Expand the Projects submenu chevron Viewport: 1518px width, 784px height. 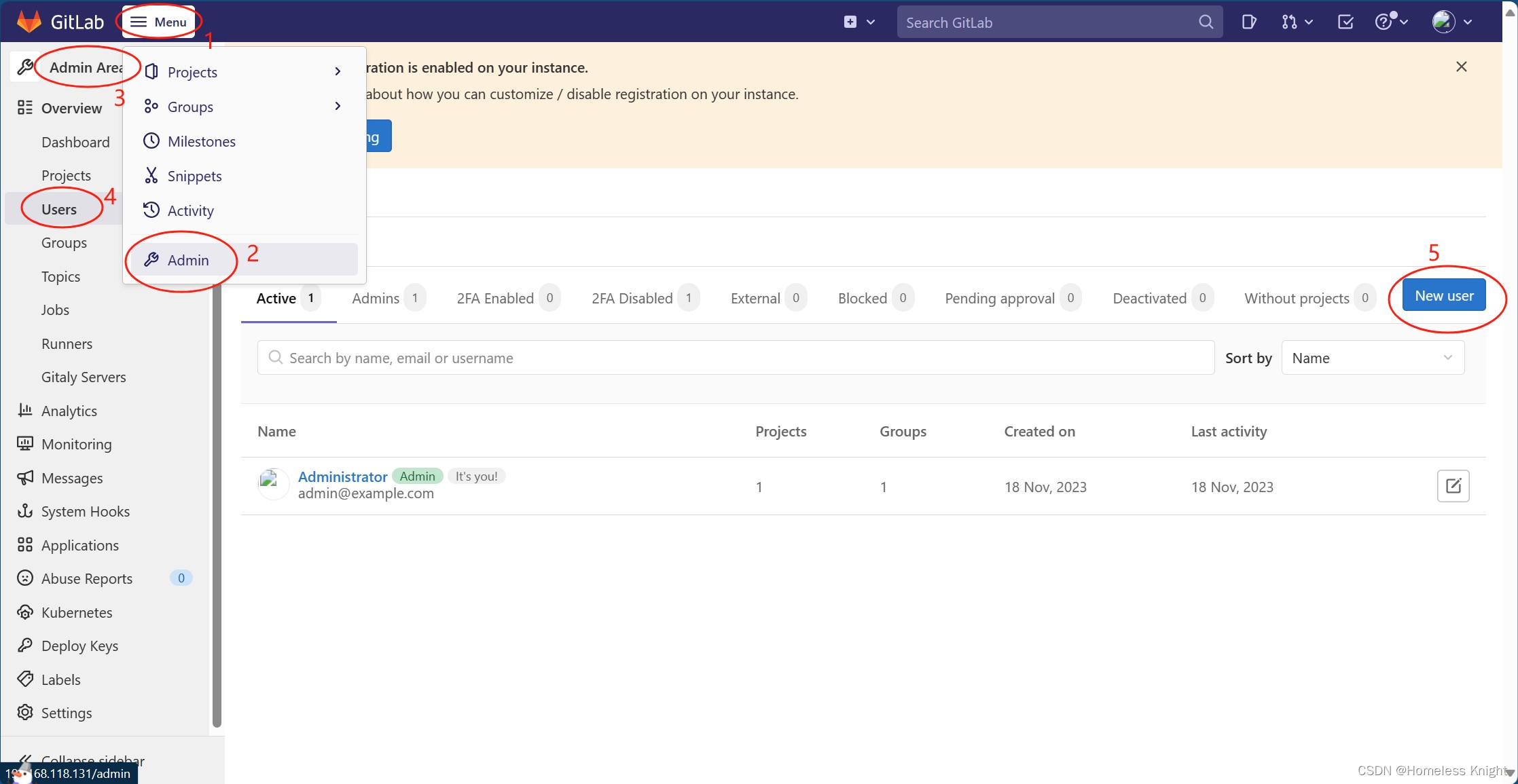point(338,72)
